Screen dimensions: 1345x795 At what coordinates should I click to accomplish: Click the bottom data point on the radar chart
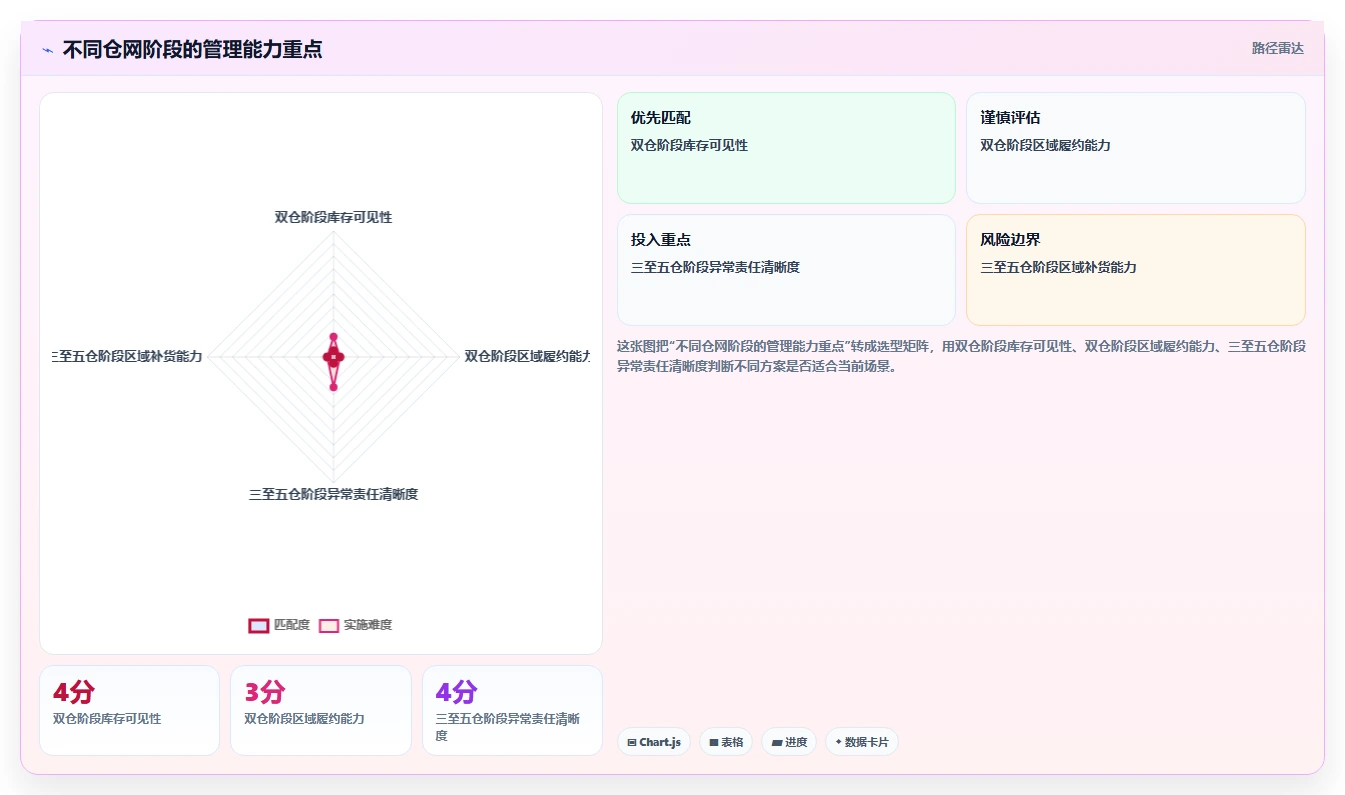pos(333,386)
